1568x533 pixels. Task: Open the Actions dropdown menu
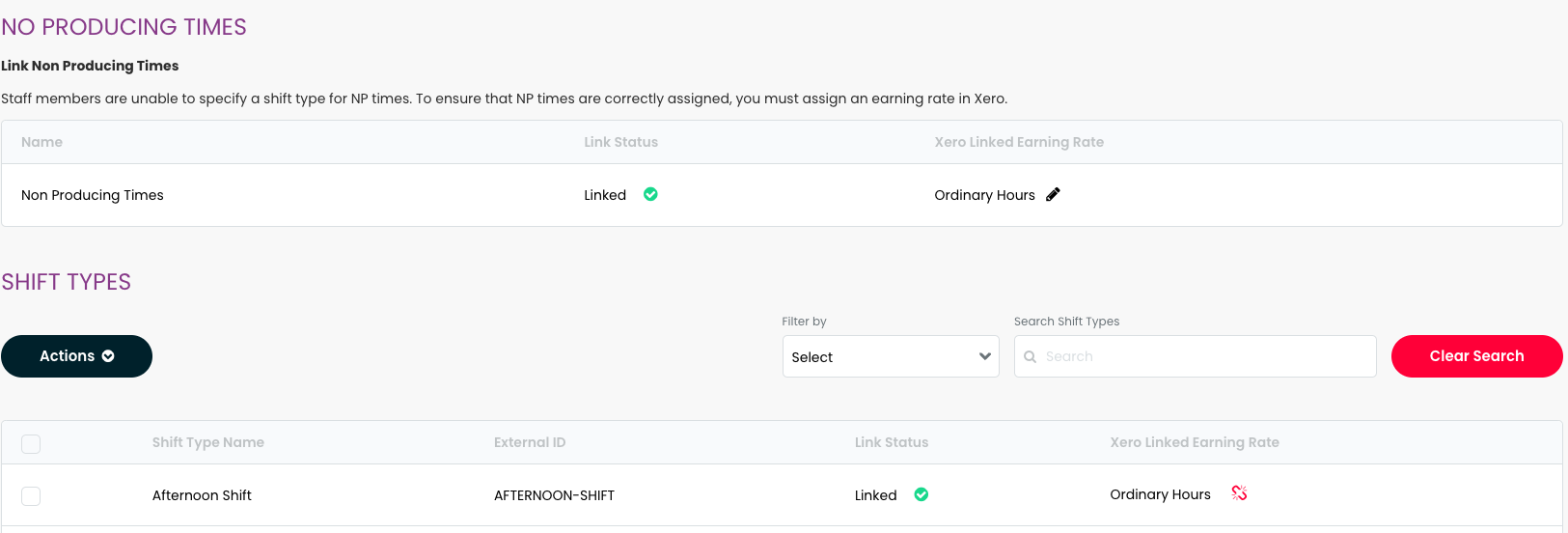76,356
